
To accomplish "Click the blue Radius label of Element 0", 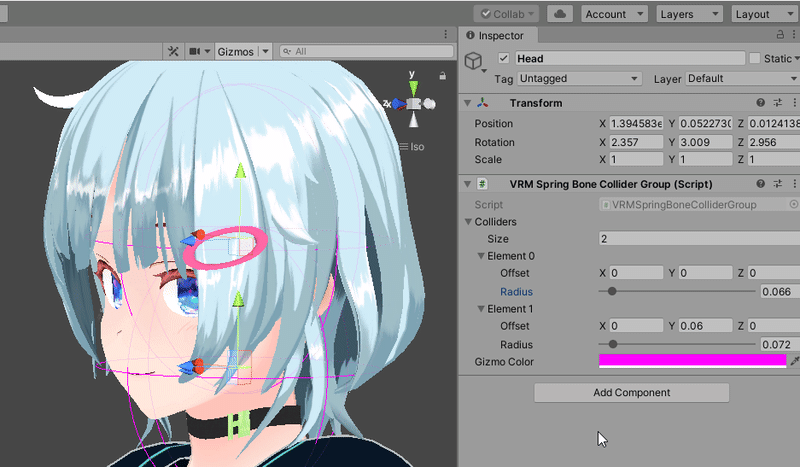I will click(x=516, y=291).
